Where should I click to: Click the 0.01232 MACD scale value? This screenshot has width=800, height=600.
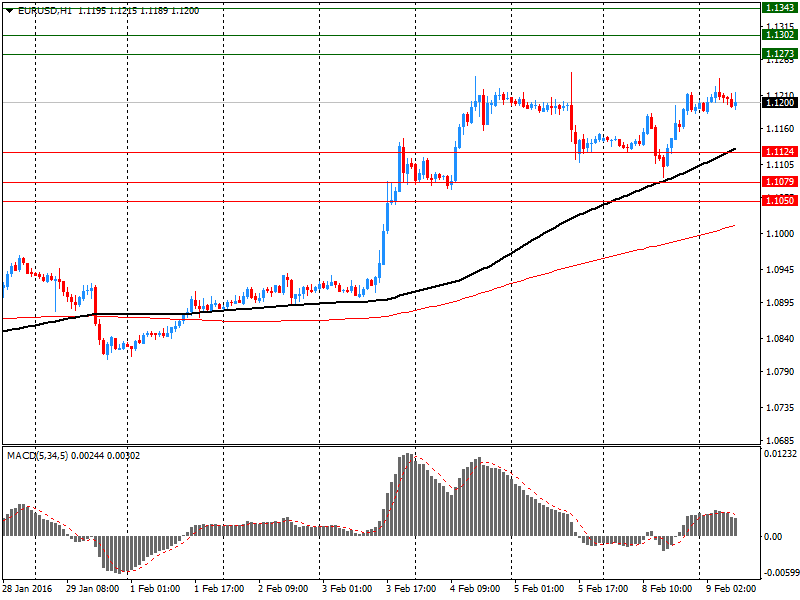780,454
